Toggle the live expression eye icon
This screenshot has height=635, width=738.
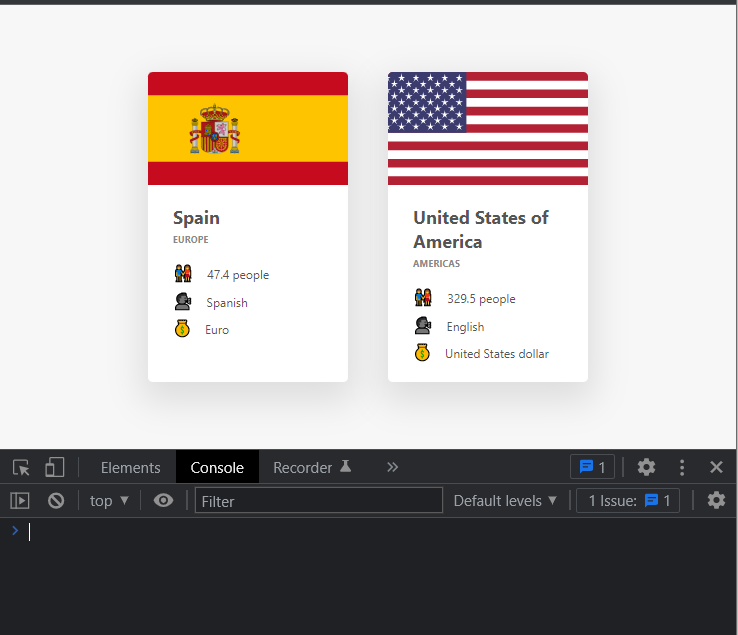coord(163,500)
